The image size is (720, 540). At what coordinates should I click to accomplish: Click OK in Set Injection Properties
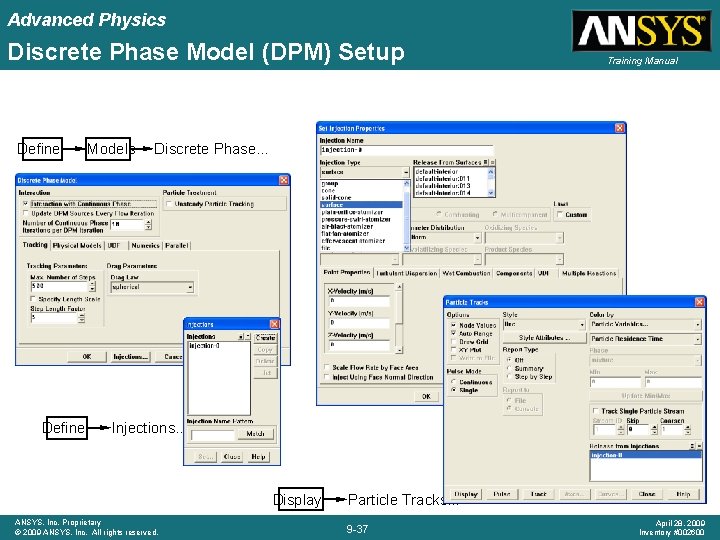(x=426, y=396)
